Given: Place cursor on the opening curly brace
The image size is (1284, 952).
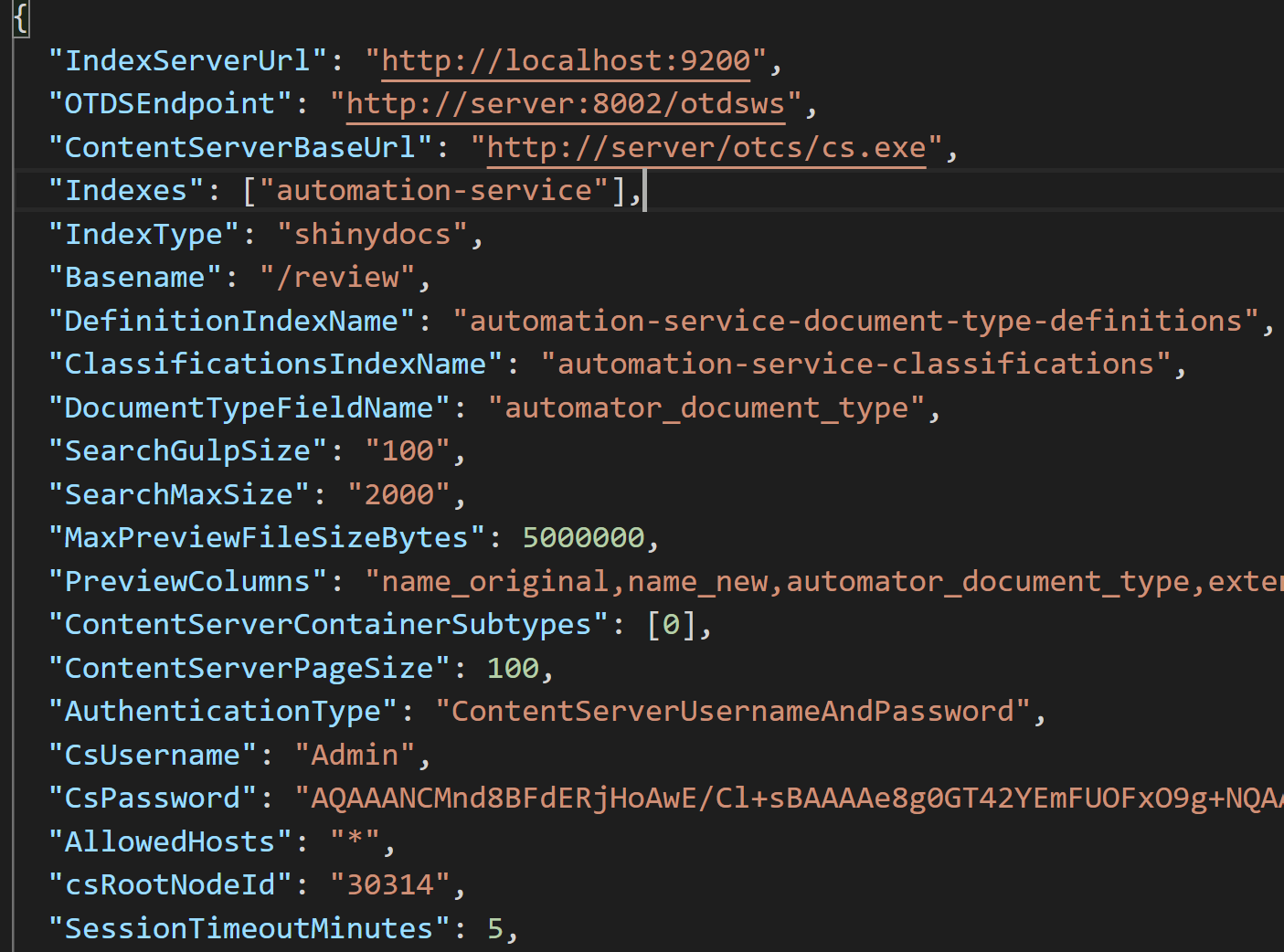Looking at the screenshot, I should (x=21, y=17).
